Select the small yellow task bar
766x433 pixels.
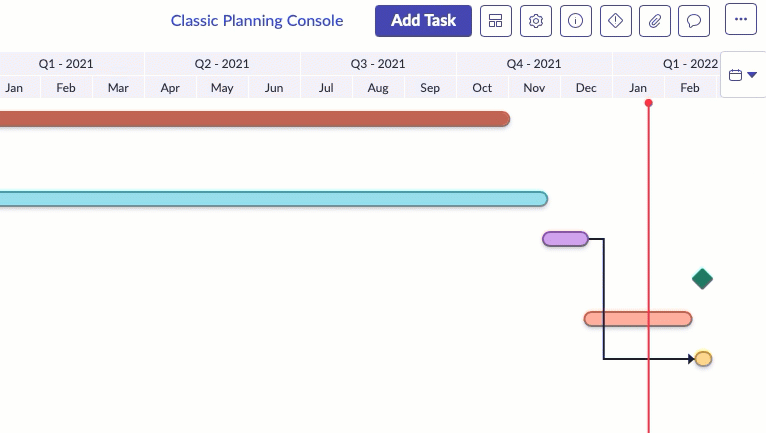pos(703,359)
